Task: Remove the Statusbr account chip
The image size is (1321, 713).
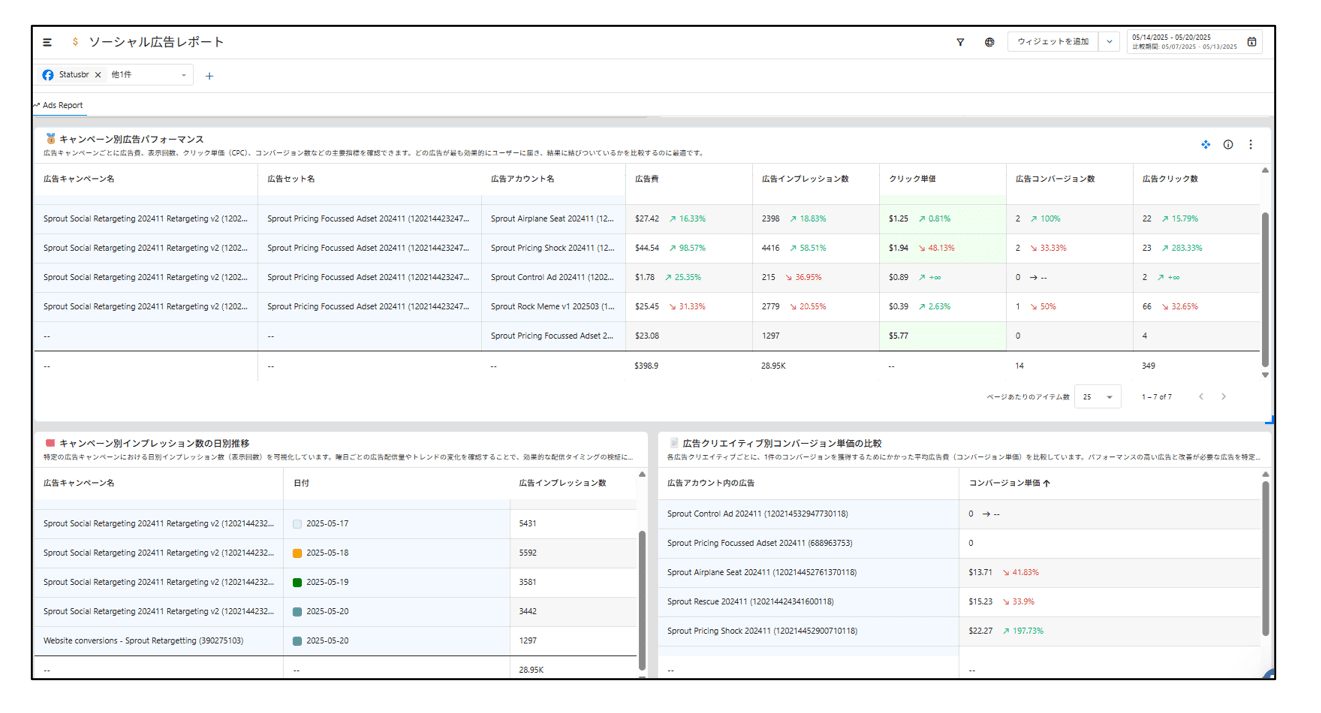Action: [98, 75]
